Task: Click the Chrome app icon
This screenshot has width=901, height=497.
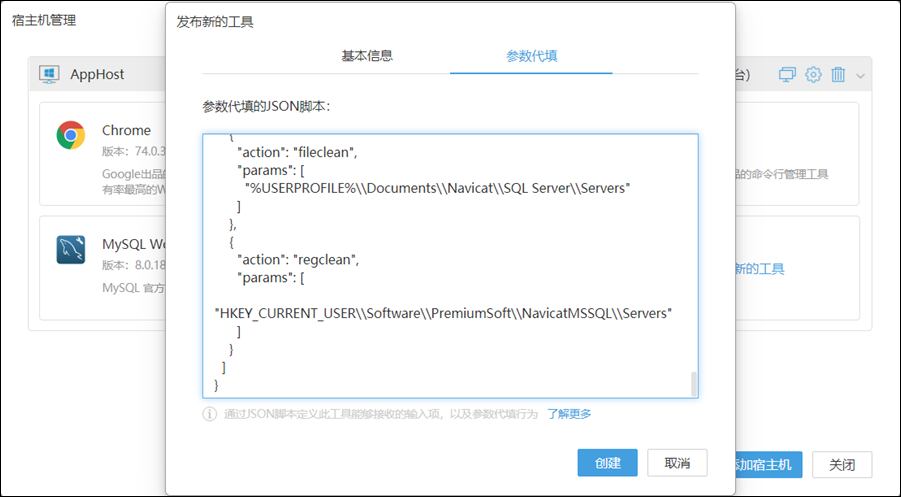Action: [x=71, y=135]
